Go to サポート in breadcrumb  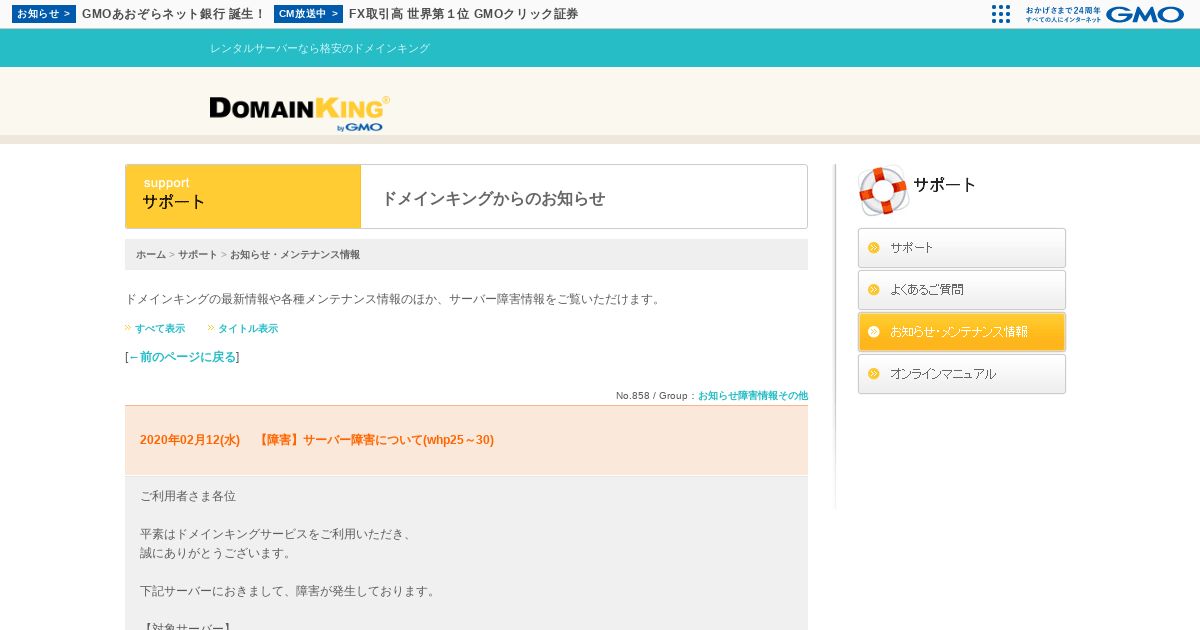click(x=198, y=255)
